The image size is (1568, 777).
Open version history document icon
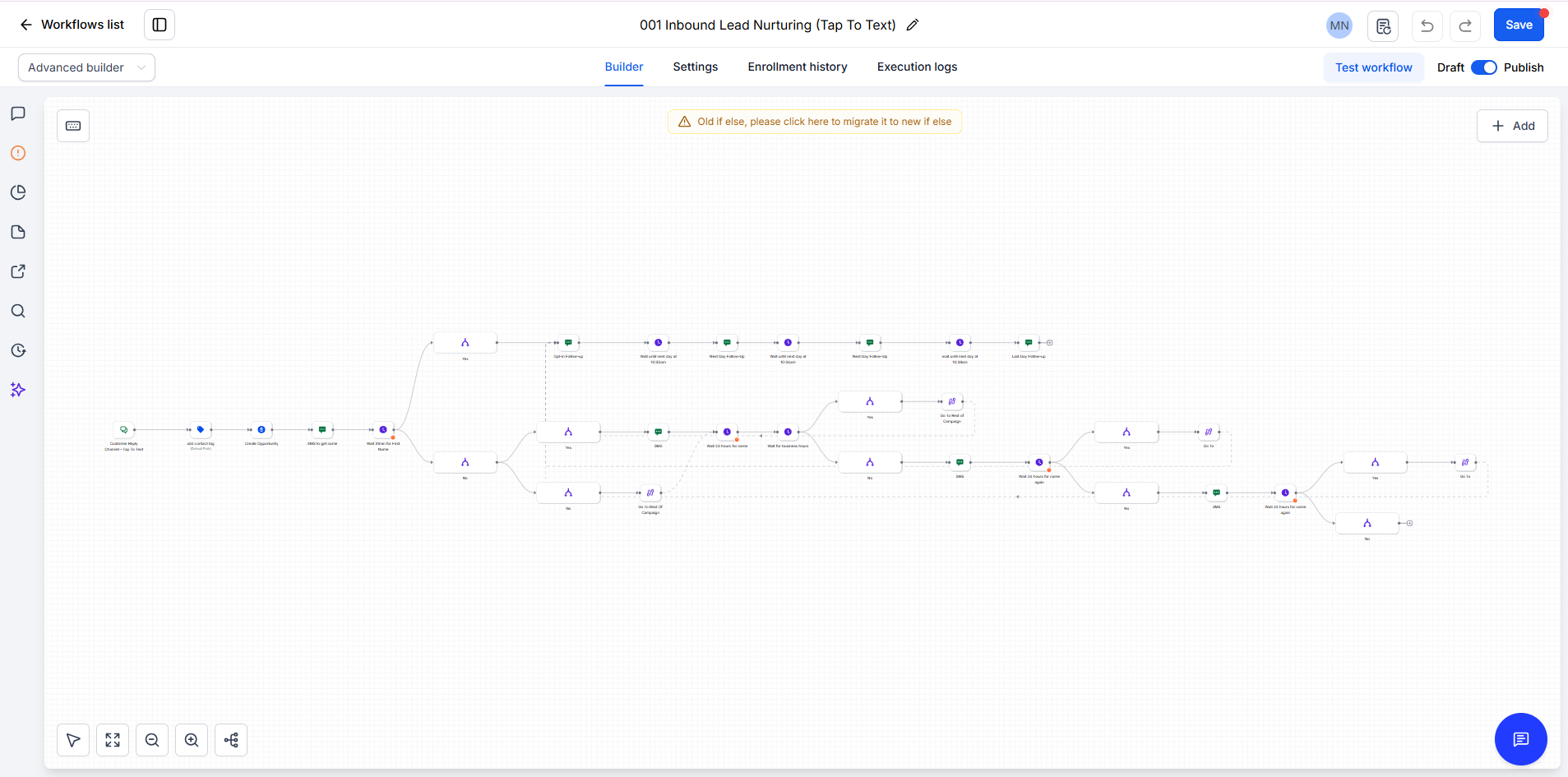(x=1383, y=25)
